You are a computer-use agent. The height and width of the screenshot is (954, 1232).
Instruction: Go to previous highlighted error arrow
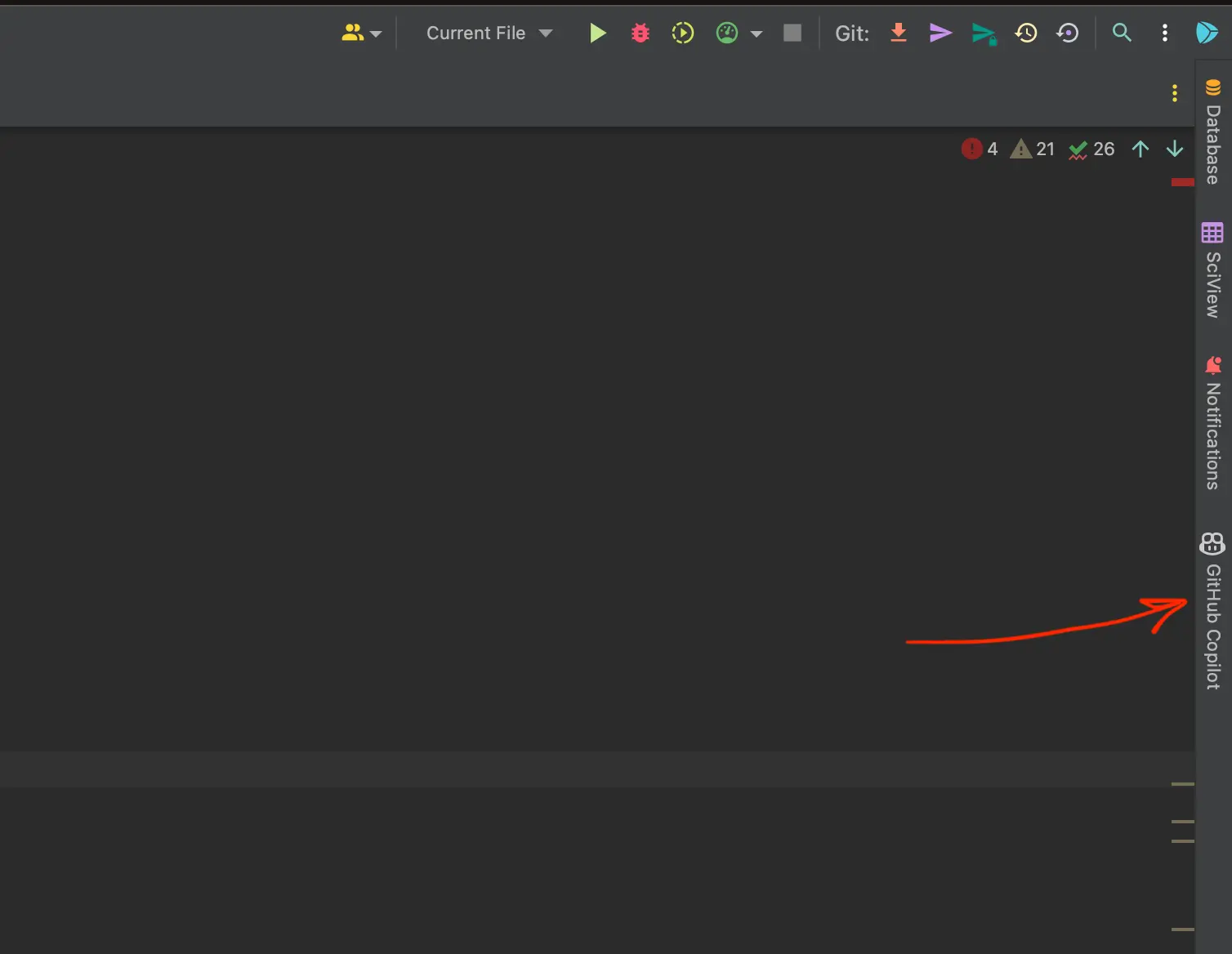coord(1140,149)
